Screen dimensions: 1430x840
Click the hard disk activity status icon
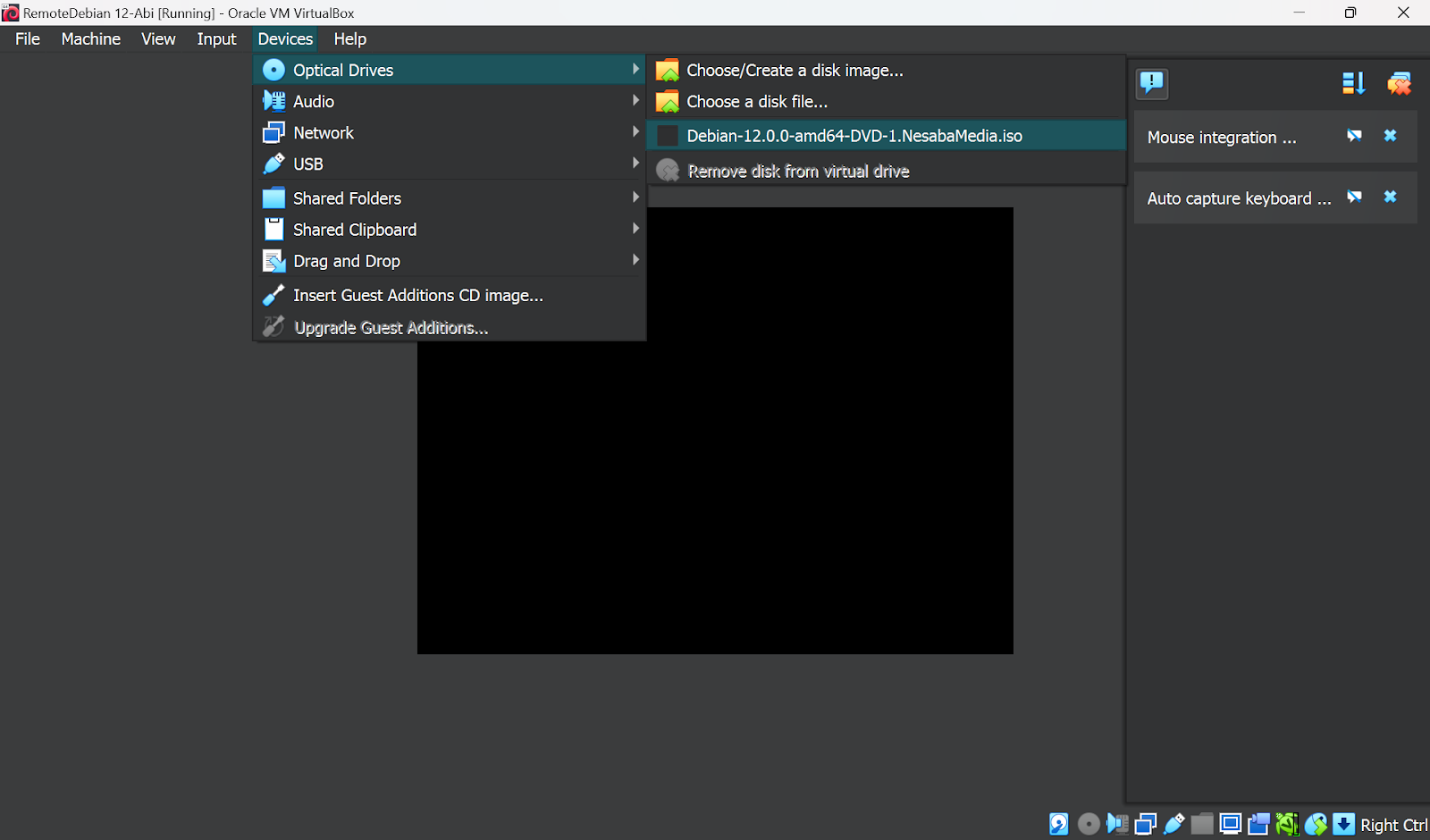[1059, 824]
